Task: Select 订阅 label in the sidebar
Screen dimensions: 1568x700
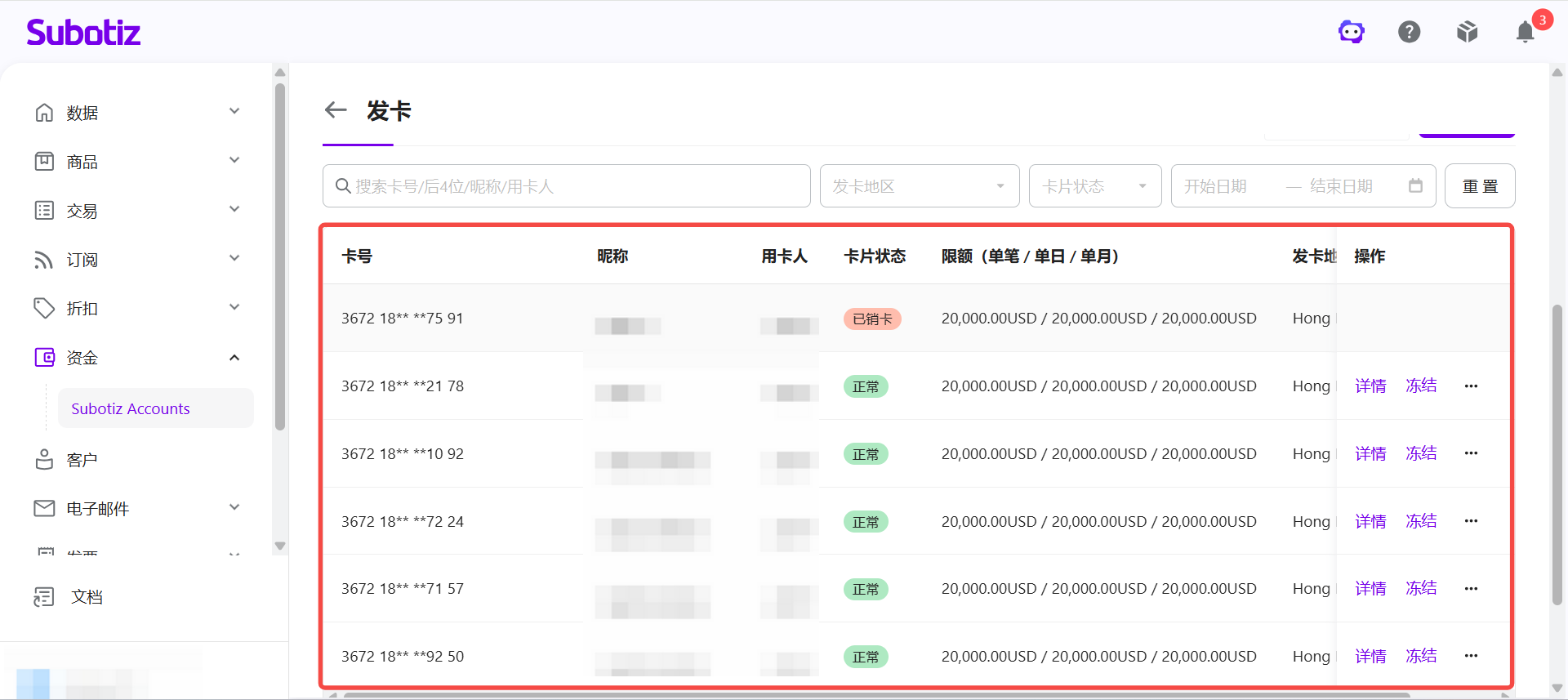Action: click(x=82, y=260)
